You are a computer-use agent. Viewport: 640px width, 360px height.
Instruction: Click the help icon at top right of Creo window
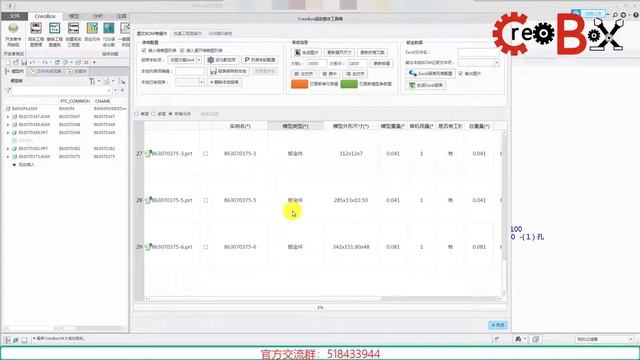tap(636, 15)
